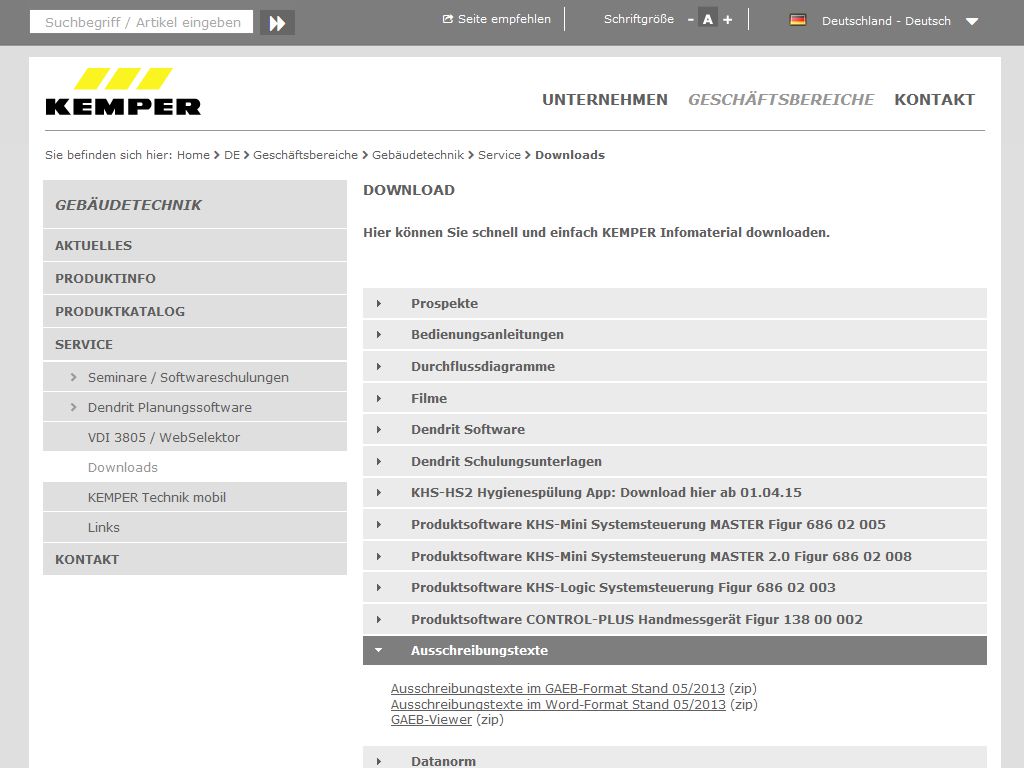Expand the Filme section
Image resolution: width=1024 pixels, height=768 pixels.
point(675,398)
